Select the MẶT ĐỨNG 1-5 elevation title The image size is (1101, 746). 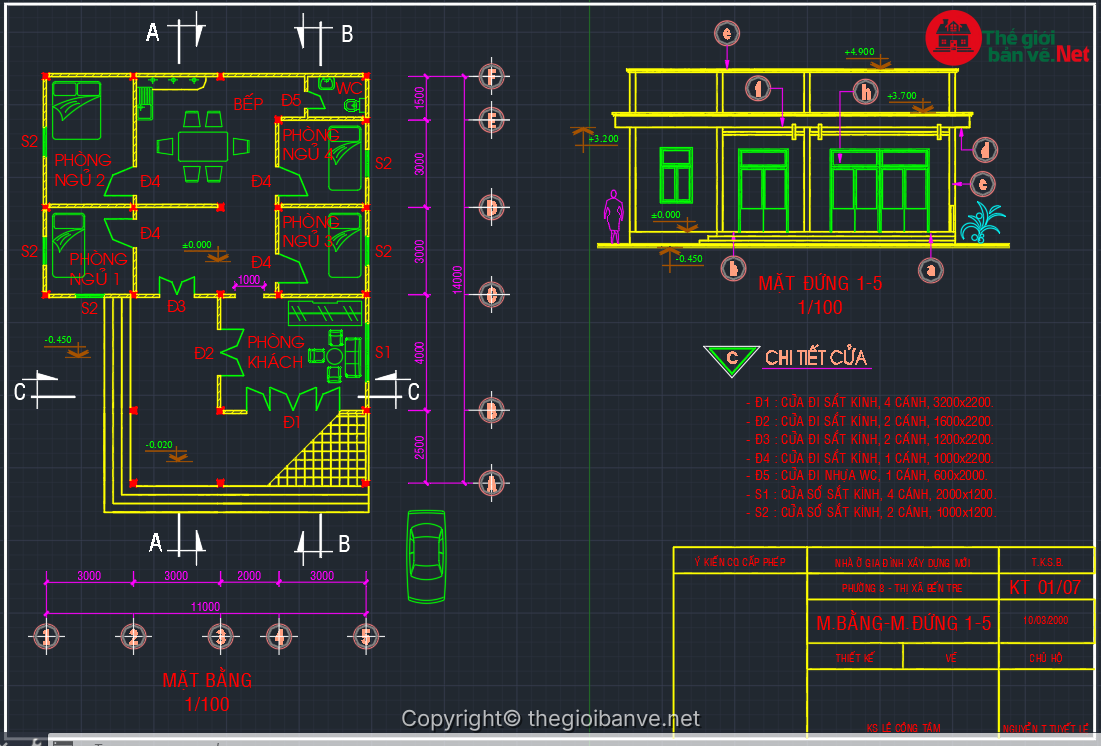tap(820, 283)
